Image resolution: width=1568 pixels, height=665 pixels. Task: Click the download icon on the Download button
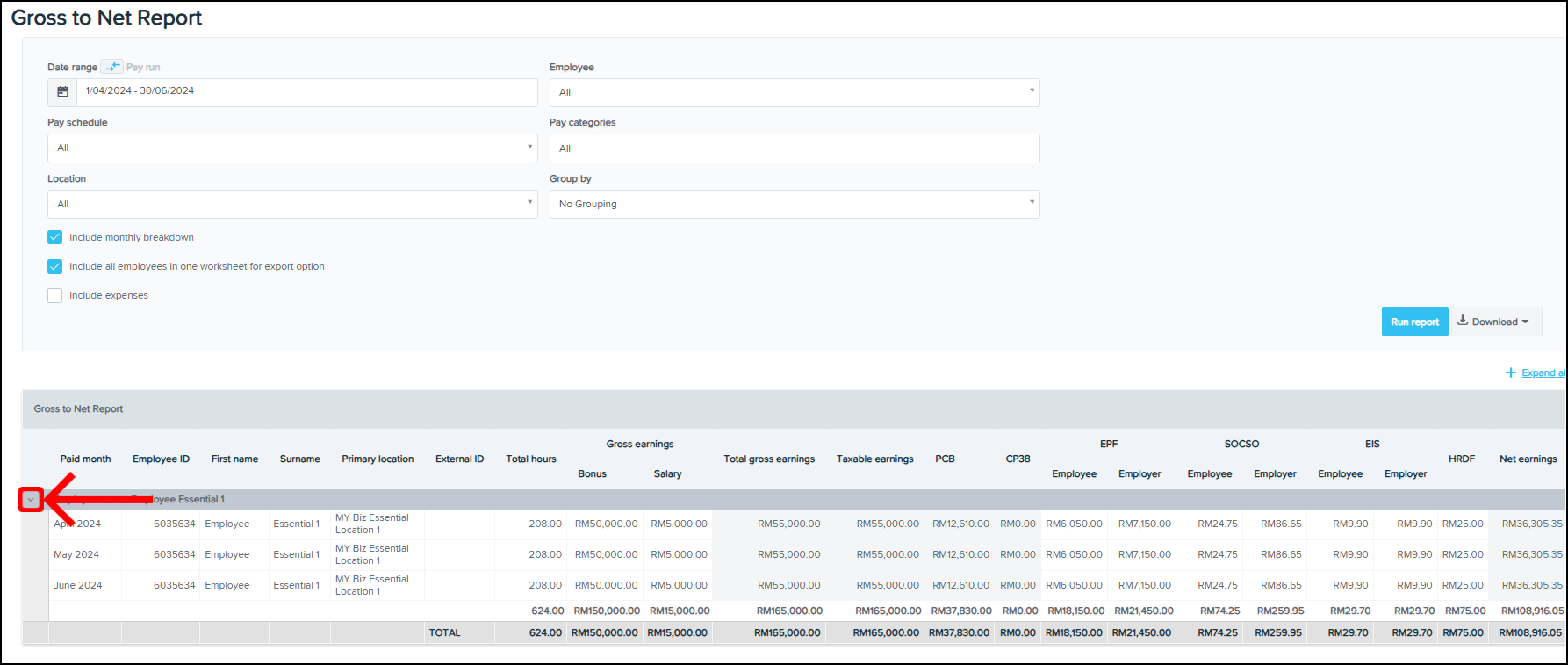[x=1463, y=321]
